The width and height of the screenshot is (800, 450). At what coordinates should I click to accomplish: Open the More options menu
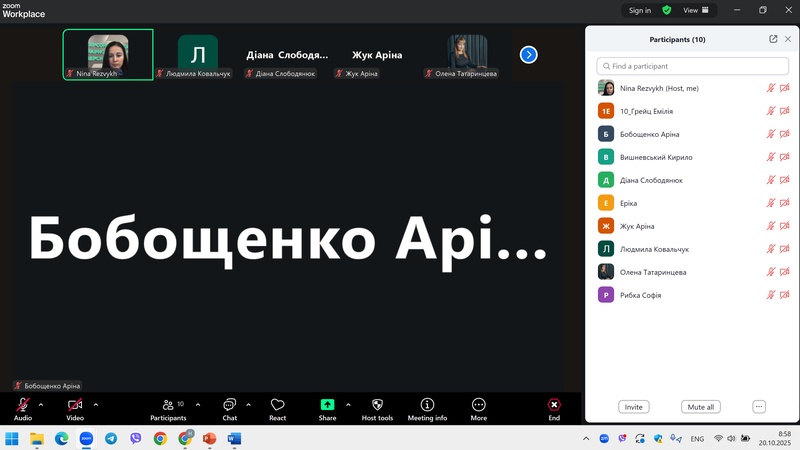point(478,408)
